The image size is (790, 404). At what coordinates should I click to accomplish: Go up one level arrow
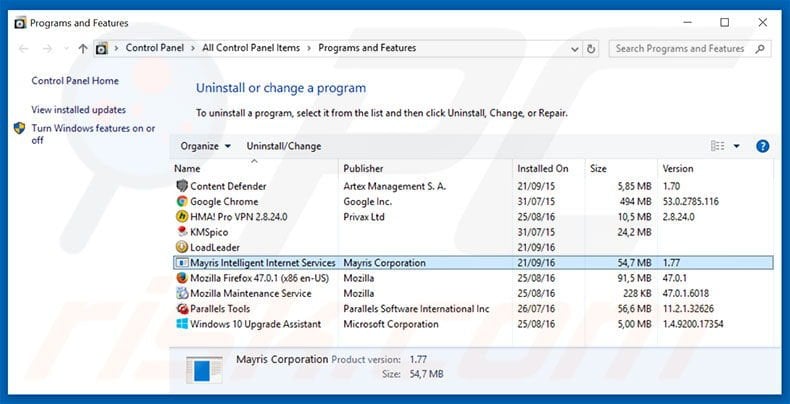(x=83, y=48)
